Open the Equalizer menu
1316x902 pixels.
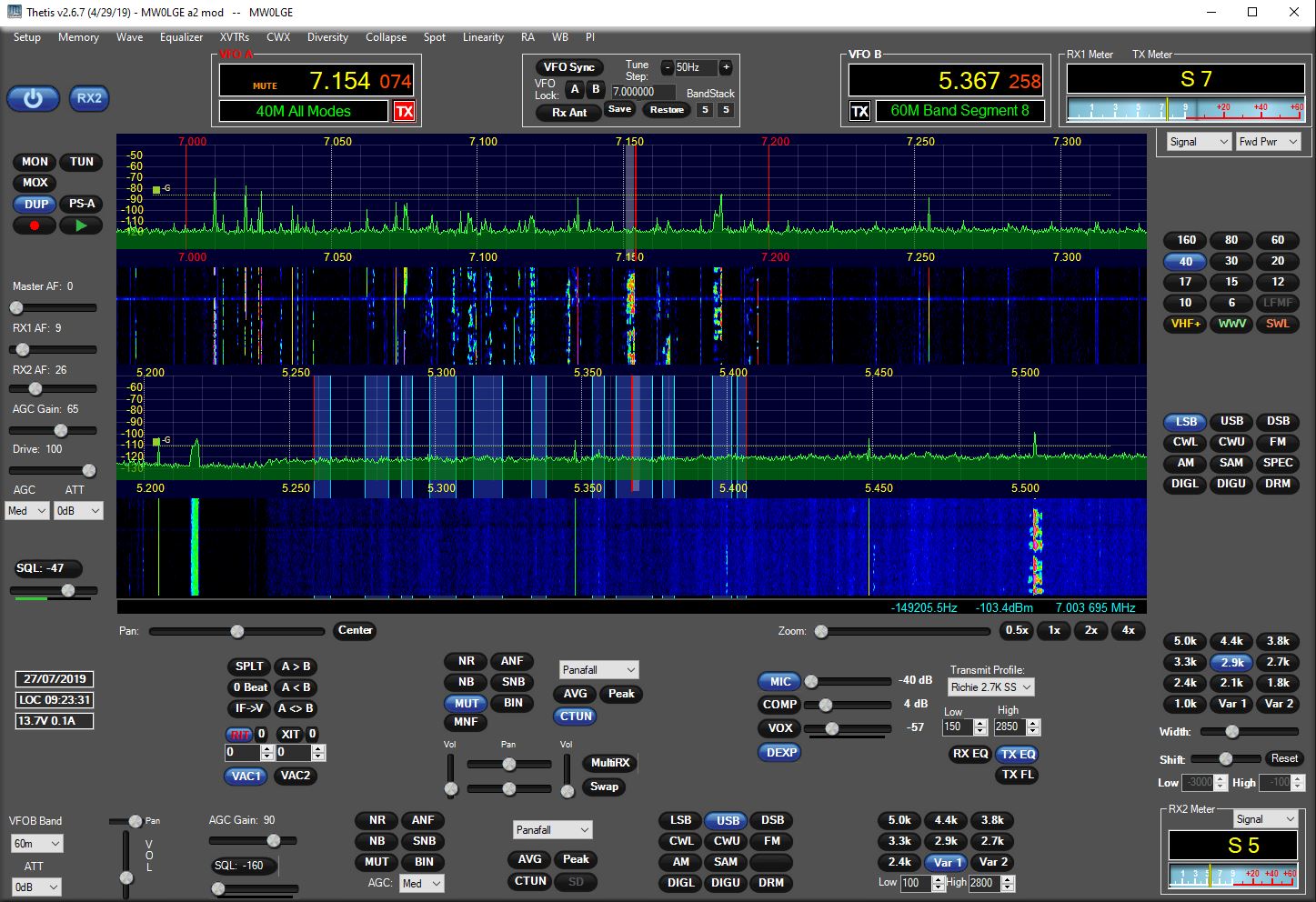point(181,37)
